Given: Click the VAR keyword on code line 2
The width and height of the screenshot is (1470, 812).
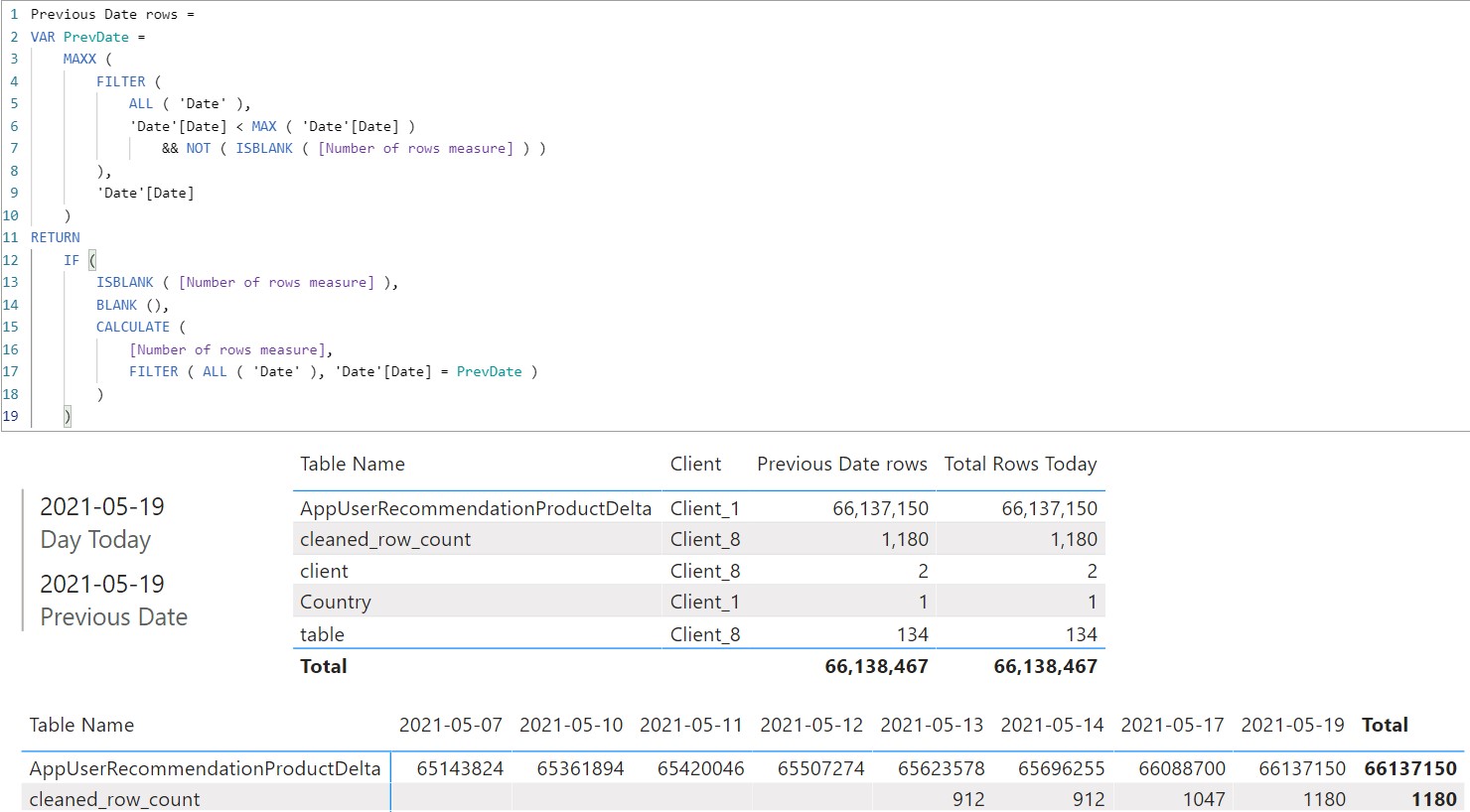Looking at the screenshot, I should point(43,37).
